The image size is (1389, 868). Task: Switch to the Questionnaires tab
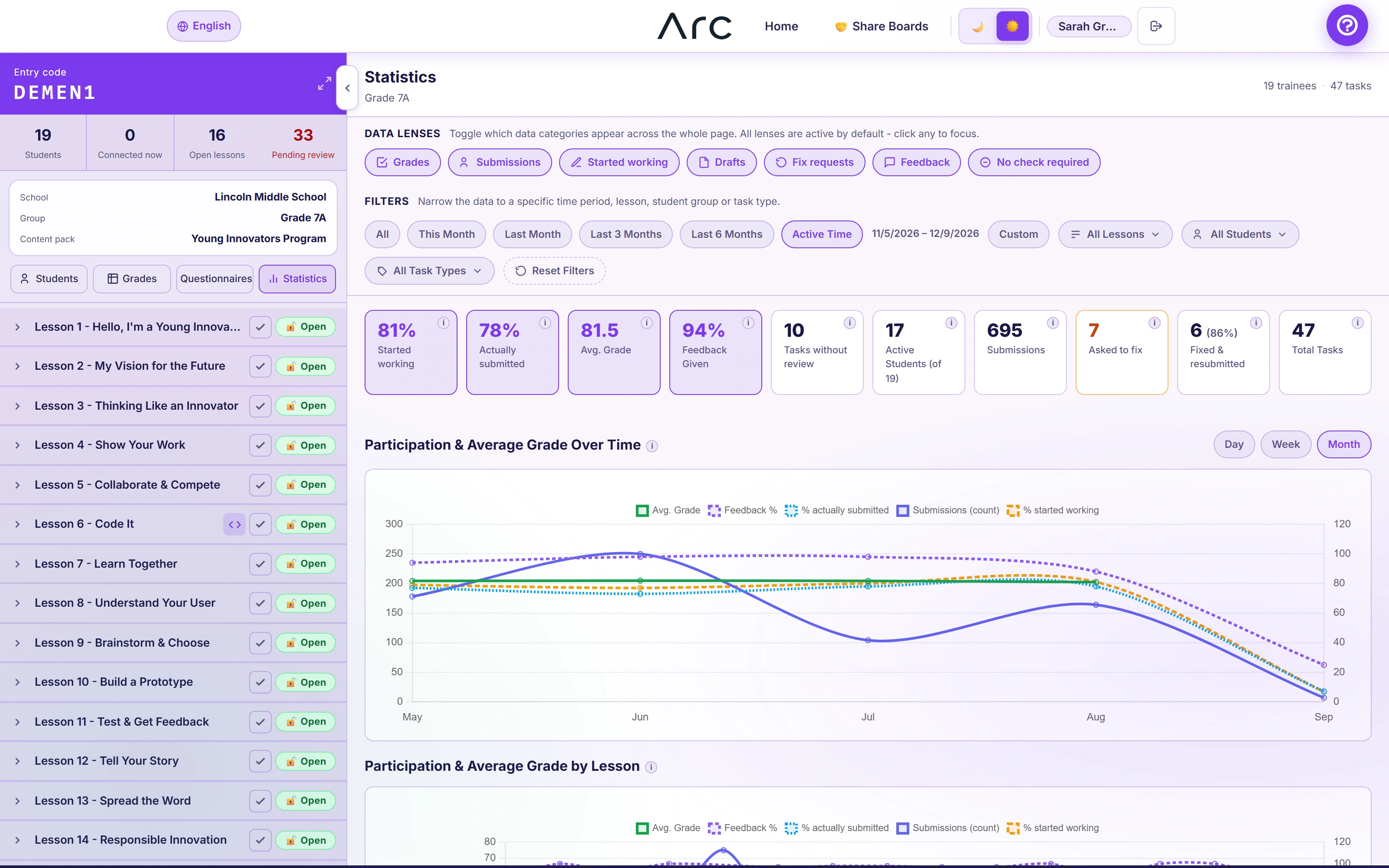tap(215, 279)
